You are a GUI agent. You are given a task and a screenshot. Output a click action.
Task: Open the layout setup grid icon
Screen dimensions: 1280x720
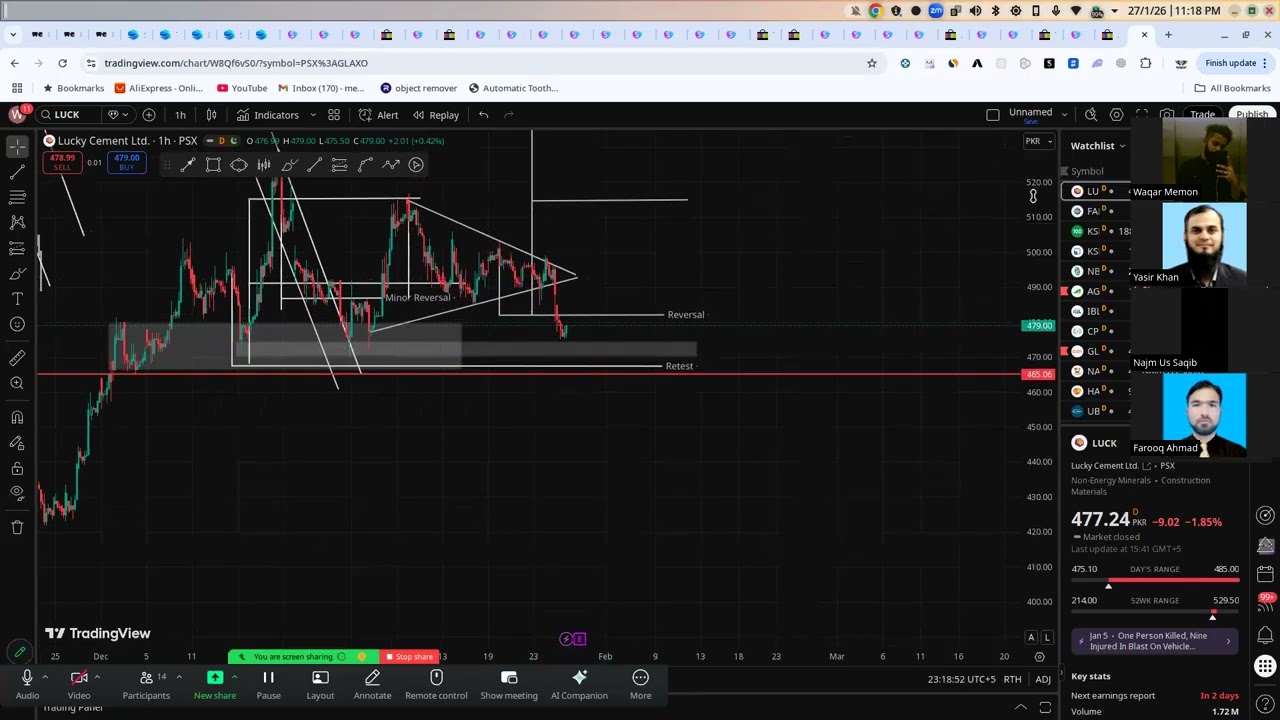pos(334,115)
